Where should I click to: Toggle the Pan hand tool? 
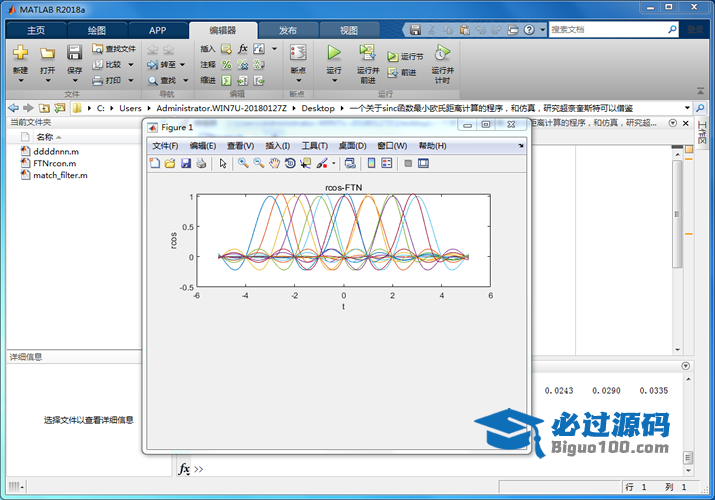click(x=274, y=163)
